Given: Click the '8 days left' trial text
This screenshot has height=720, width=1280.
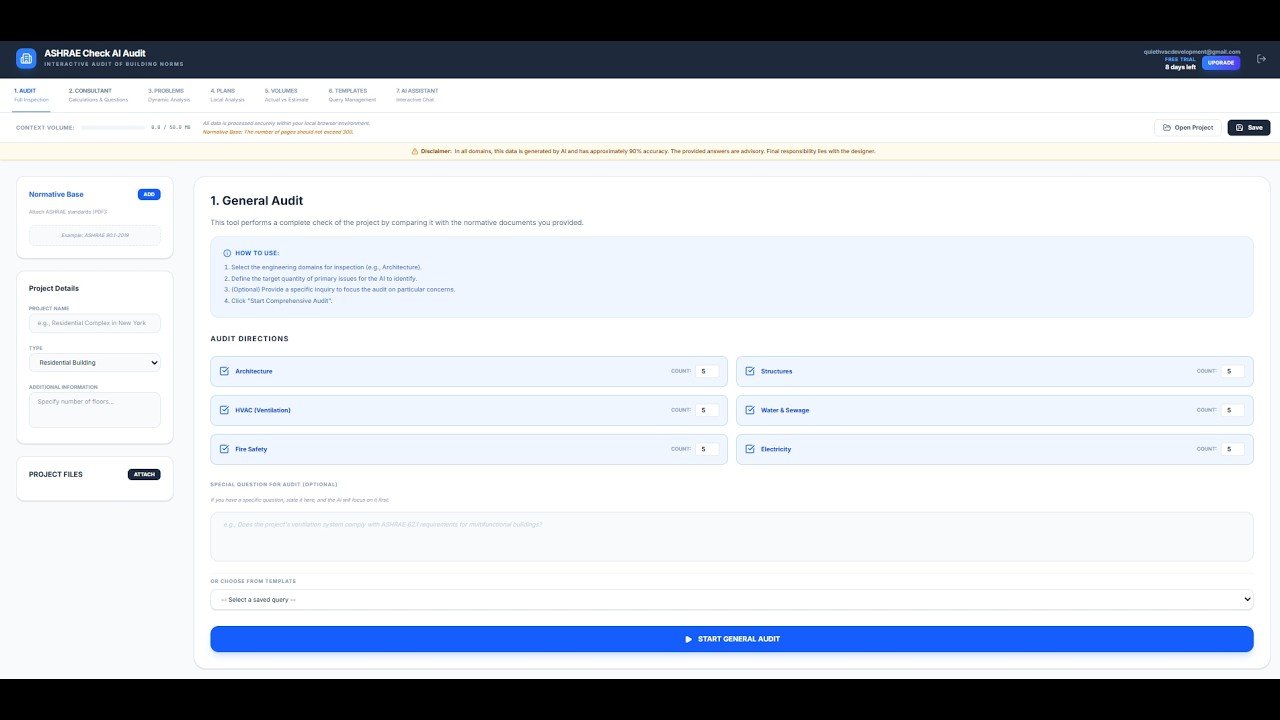Looking at the screenshot, I should point(1180,67).
